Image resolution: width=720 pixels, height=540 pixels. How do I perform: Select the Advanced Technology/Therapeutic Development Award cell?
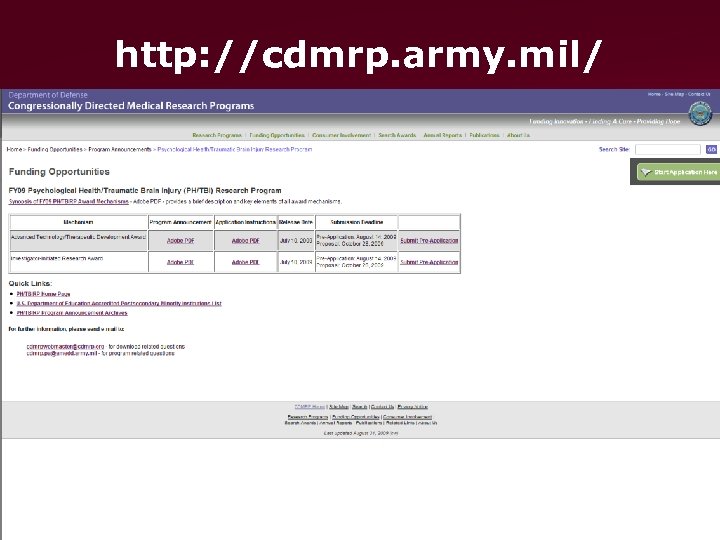click(79, 241)
